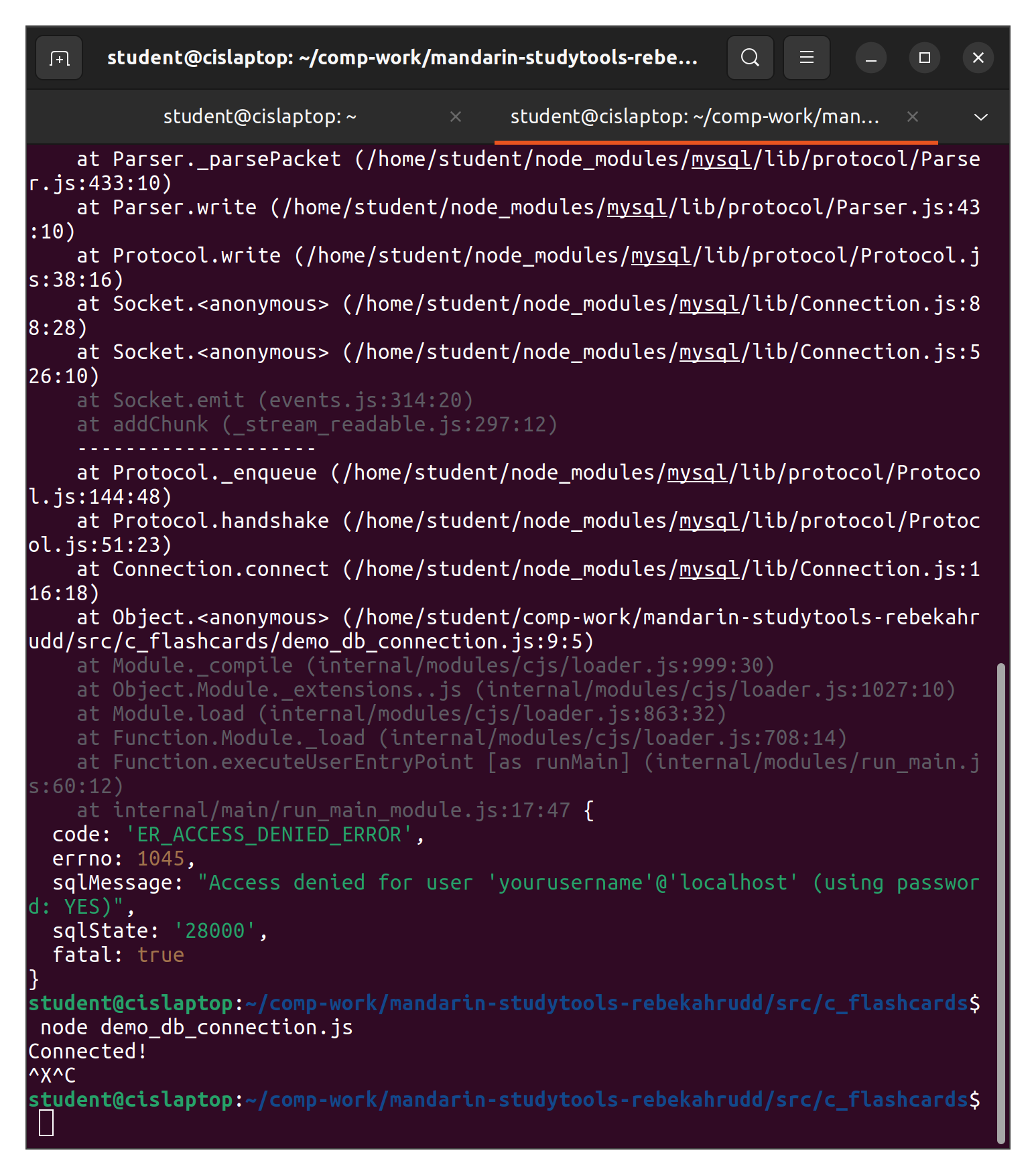Close the 'student@cislaptop: ~' tab

pyautogui.click(x=456, y=117)
